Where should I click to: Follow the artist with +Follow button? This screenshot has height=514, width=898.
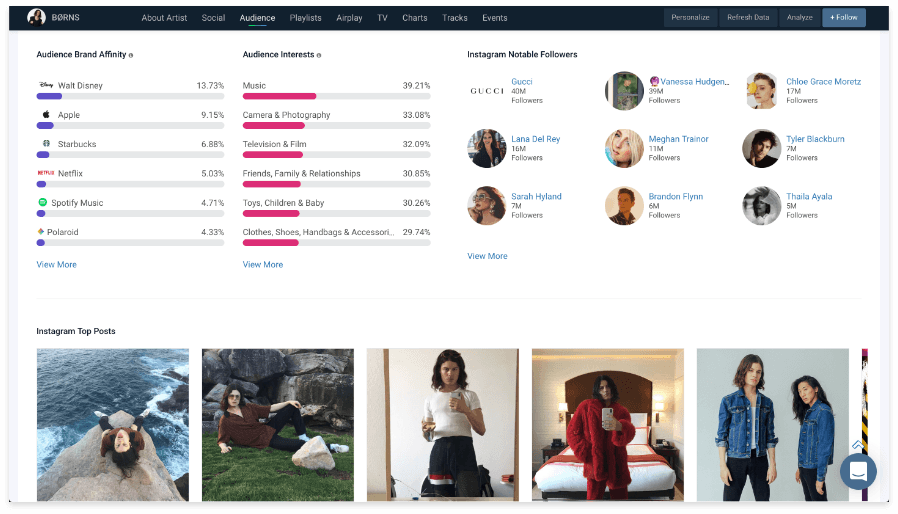point(844,17)
